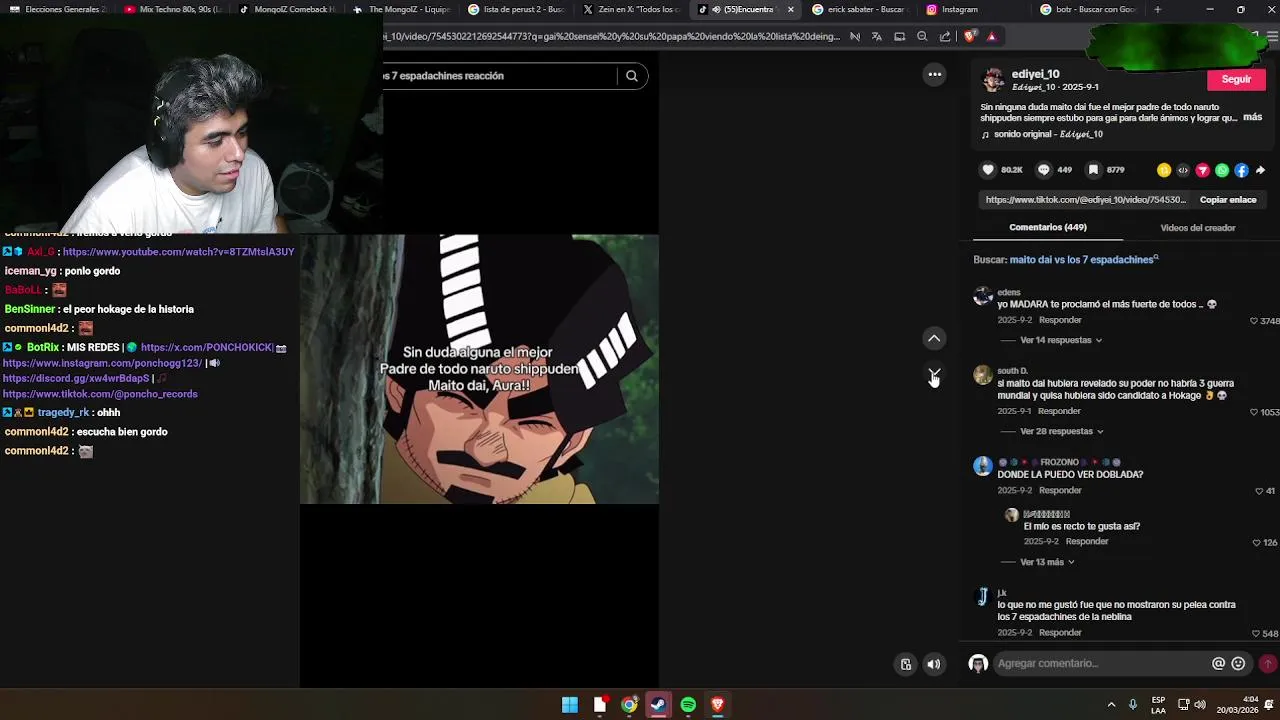Like FROZONO's comment with 41 likes
The height and width of the screenshot is (720, 1280).
pyautogui.click(x=1259, y=491)
